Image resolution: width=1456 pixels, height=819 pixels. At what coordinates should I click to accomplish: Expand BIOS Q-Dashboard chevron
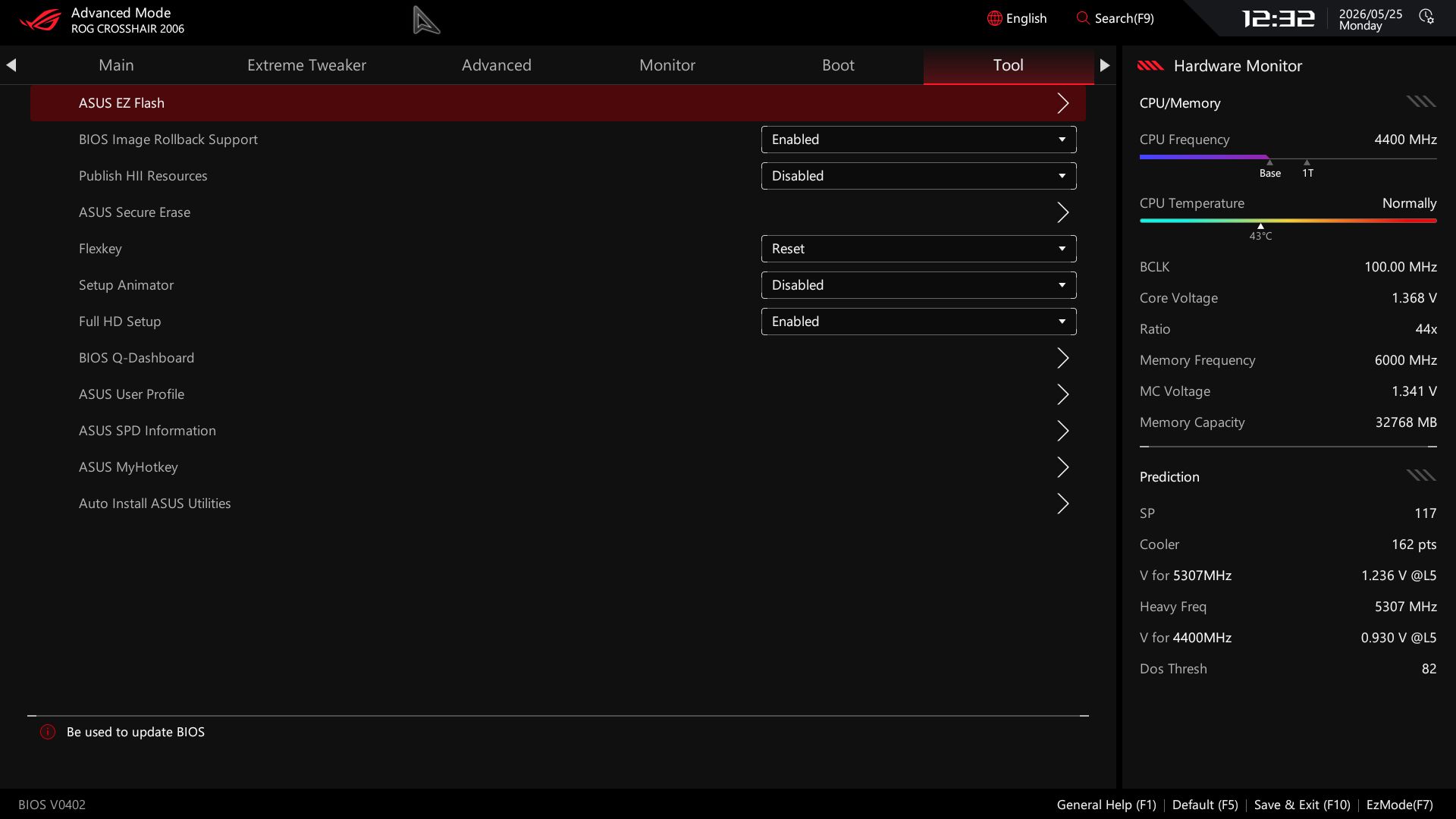coord(1063,358)
